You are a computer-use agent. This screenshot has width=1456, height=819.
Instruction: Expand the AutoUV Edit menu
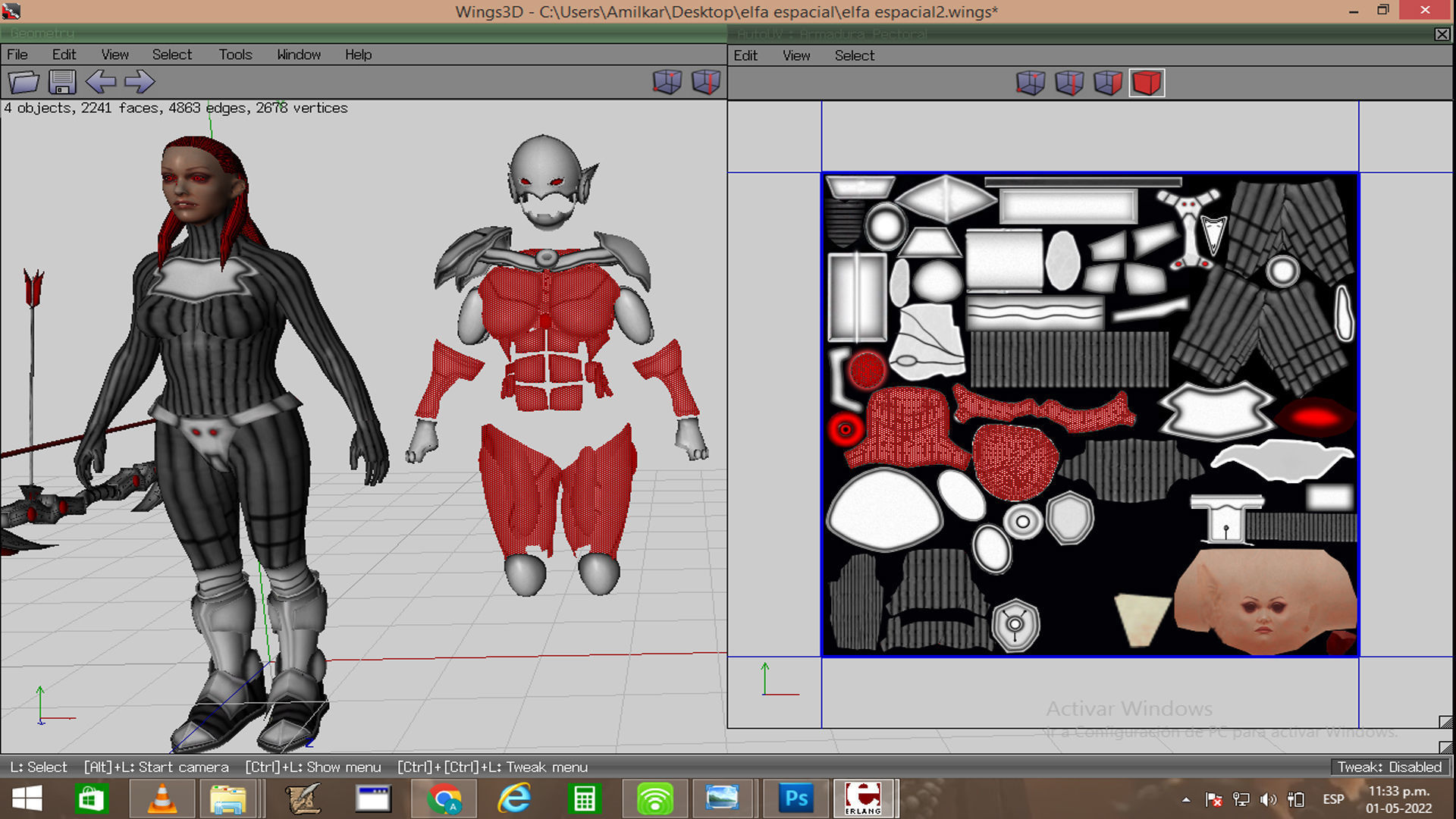click(745, 55)
